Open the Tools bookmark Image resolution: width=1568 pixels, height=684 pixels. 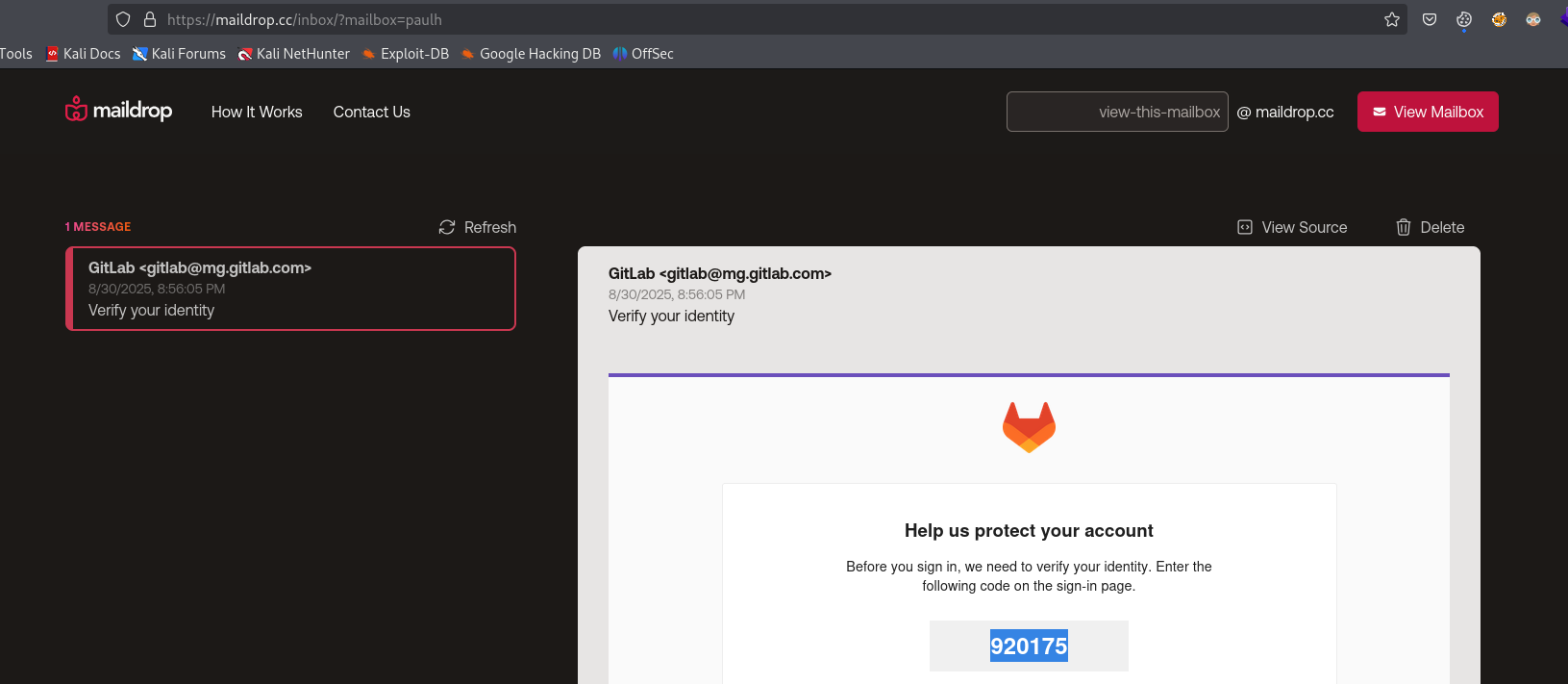click(x=16, y=54)
